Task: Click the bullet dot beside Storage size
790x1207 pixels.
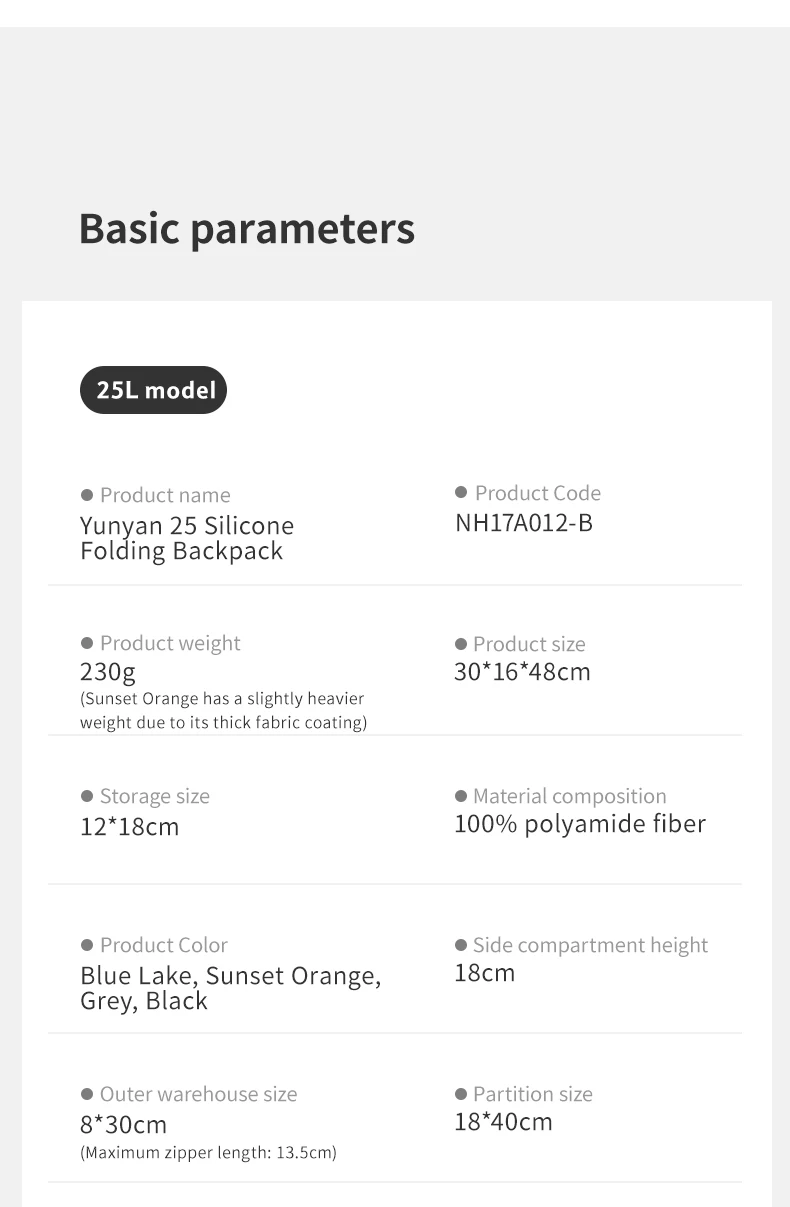Action: click(87, 796)
